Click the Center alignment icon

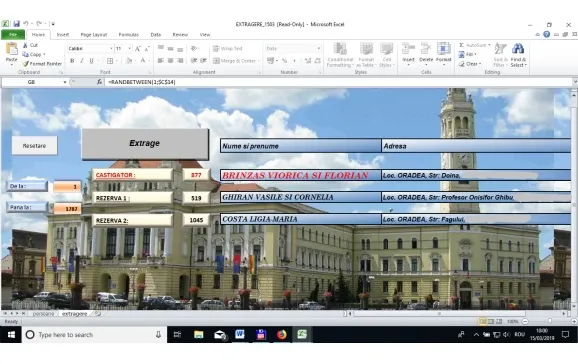tap(170, 61)
